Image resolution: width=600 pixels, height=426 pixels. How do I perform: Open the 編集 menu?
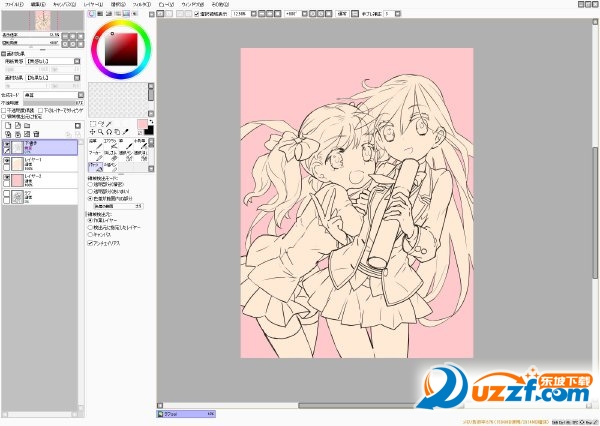pyautogui.click(x=38, y=5)
